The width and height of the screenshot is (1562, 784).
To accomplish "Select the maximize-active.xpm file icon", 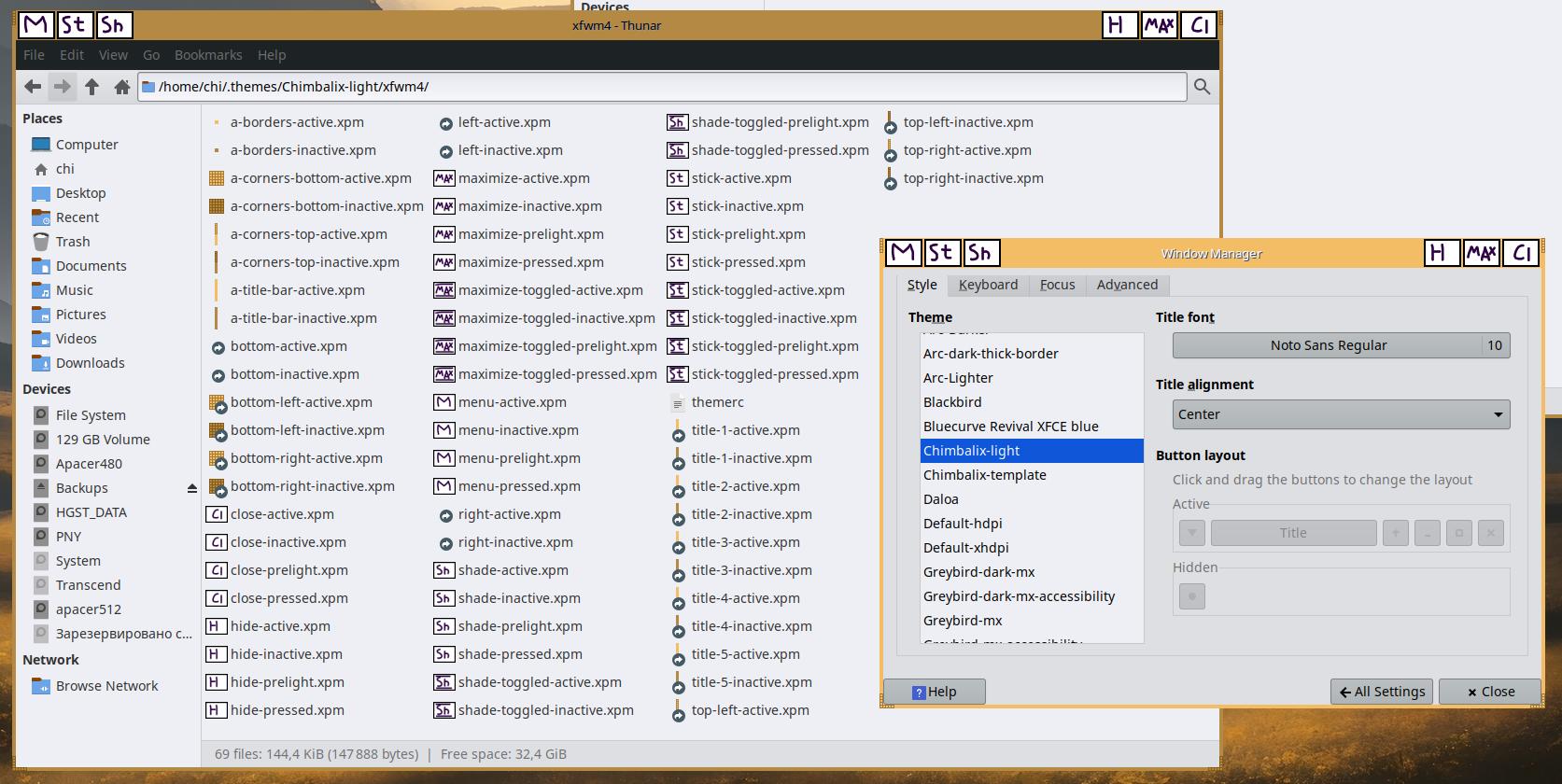I will click(x=444, y=178).
